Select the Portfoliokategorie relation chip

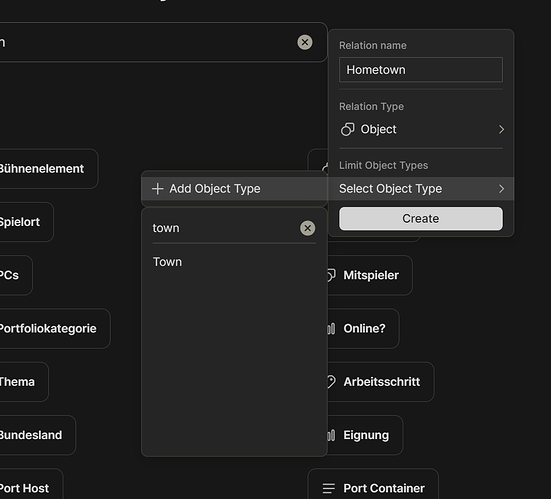point(55,329)
